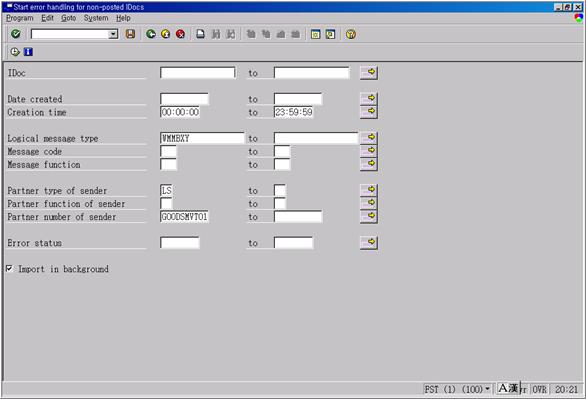Click the Create new session icon
The width and height of the screenshot is (586, 399).
pyautogui.click(x=315, y=34)
